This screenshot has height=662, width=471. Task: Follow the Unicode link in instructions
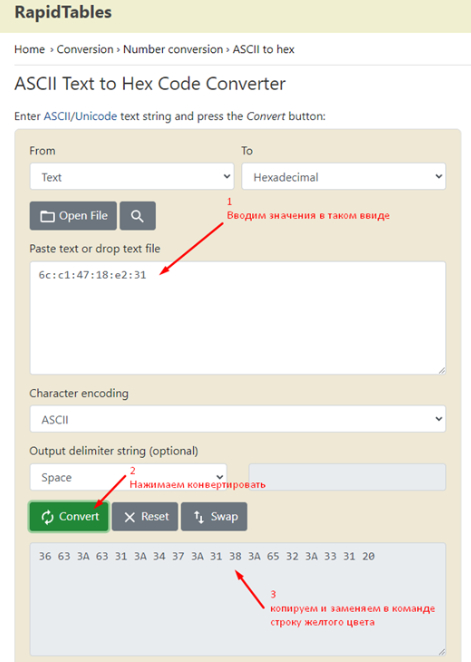(96, 116)
